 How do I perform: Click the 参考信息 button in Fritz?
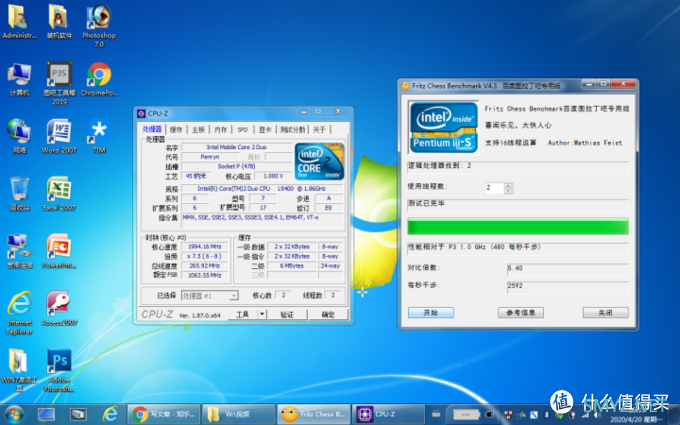click(x=521, y=312)
